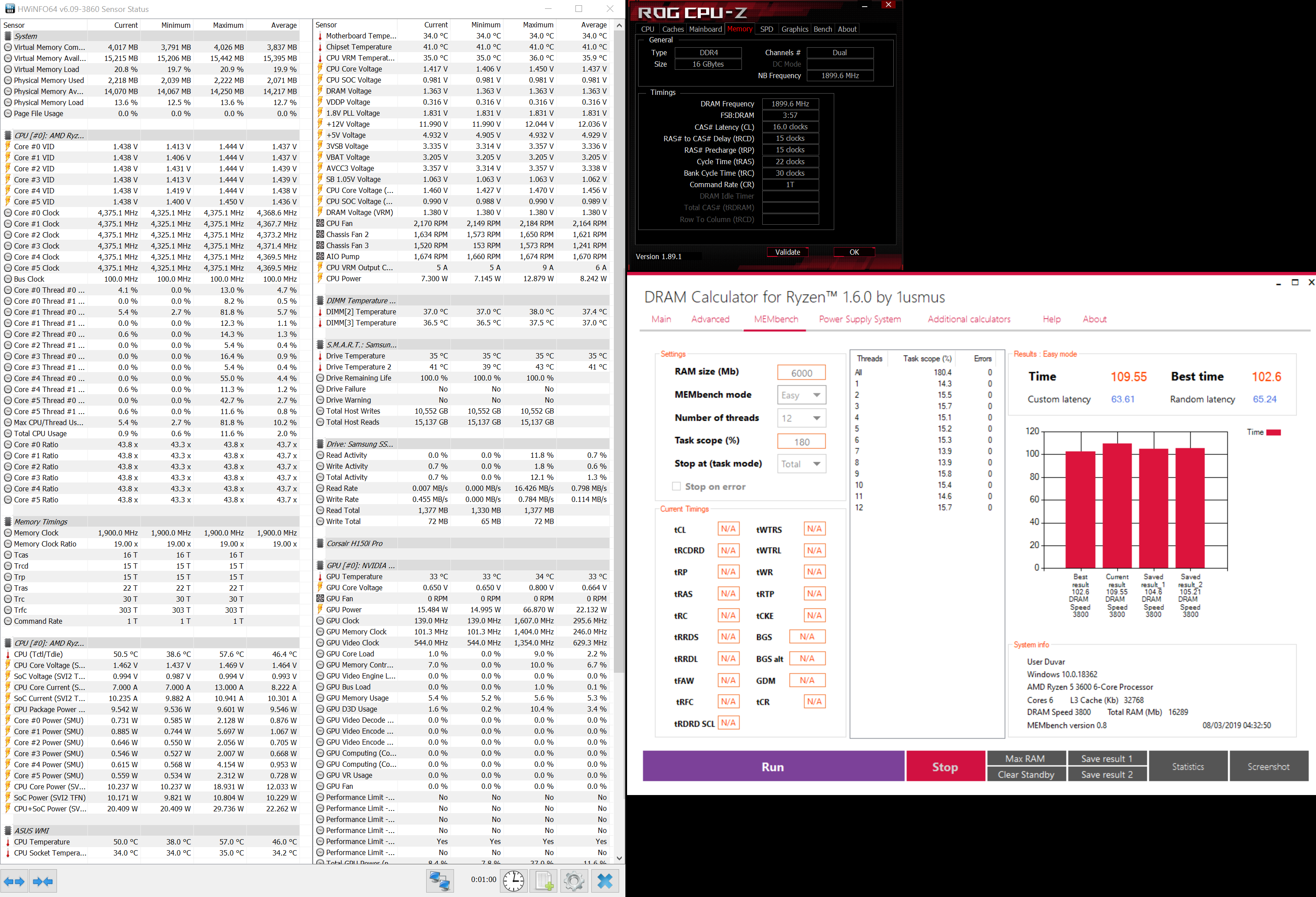The image size is (1316, 897).
Task: Click the Clear Standby button
Action: 1025,775
